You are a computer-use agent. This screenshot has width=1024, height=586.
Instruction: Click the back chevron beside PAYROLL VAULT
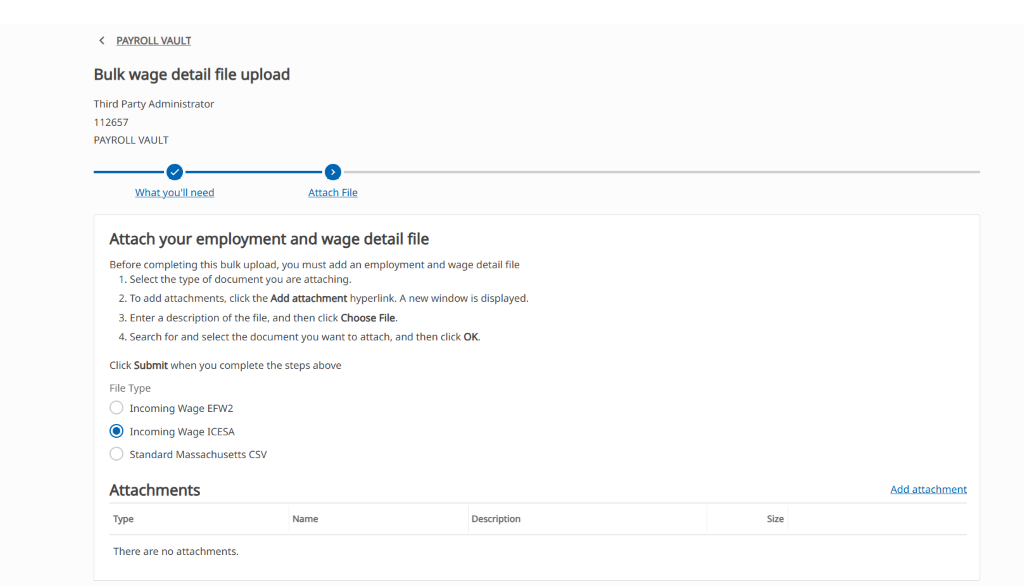[x=101, y=41]
